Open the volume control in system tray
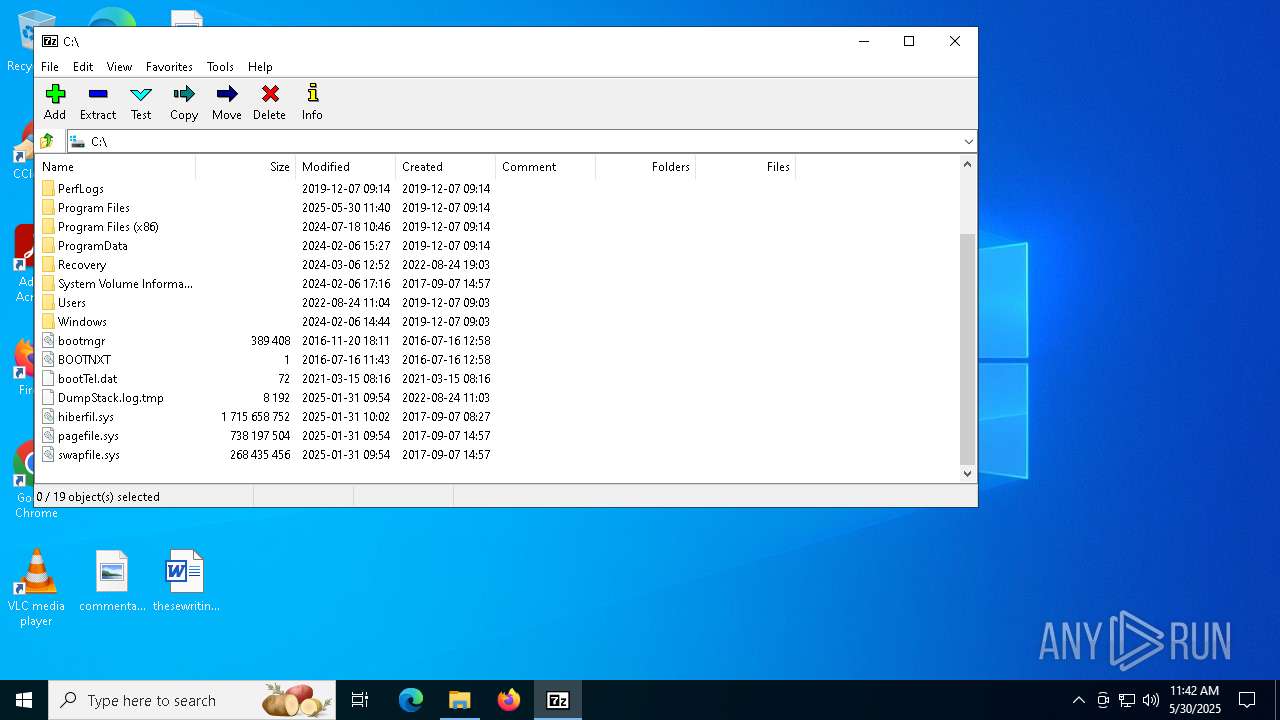This screenshot has width=1280, height=720. click(1151, 700)
